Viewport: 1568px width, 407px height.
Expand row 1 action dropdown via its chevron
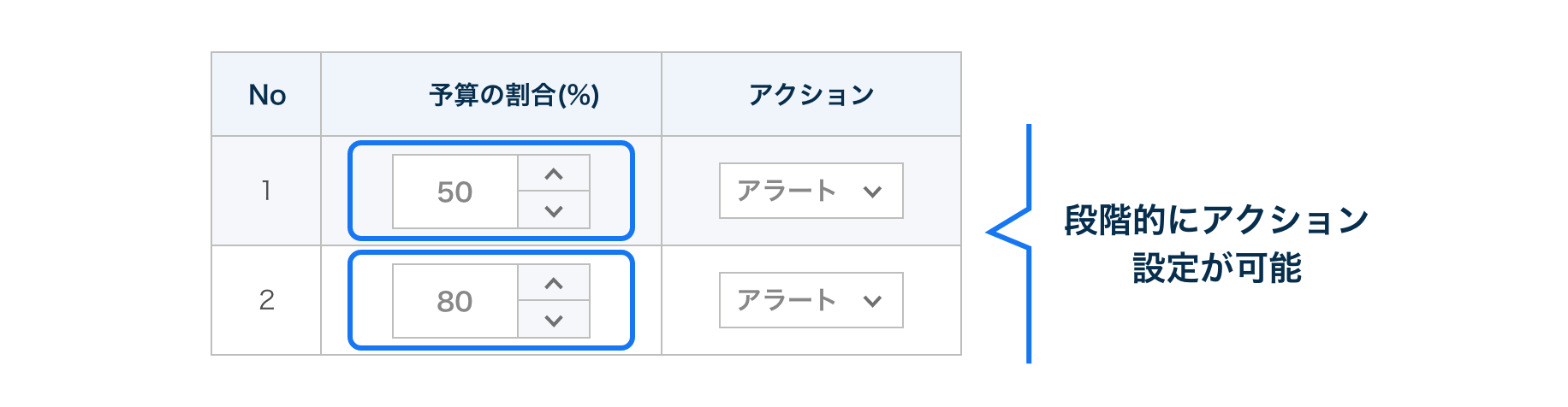click(872, 192)
